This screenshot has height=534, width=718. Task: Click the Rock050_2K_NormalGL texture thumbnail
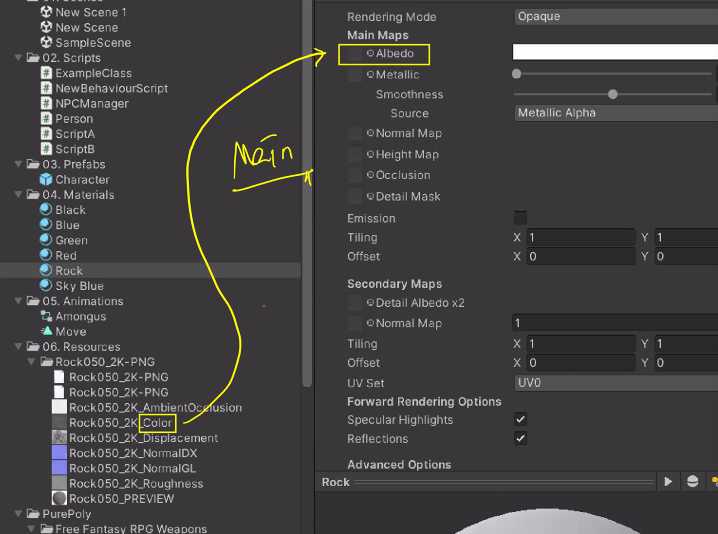60,468
